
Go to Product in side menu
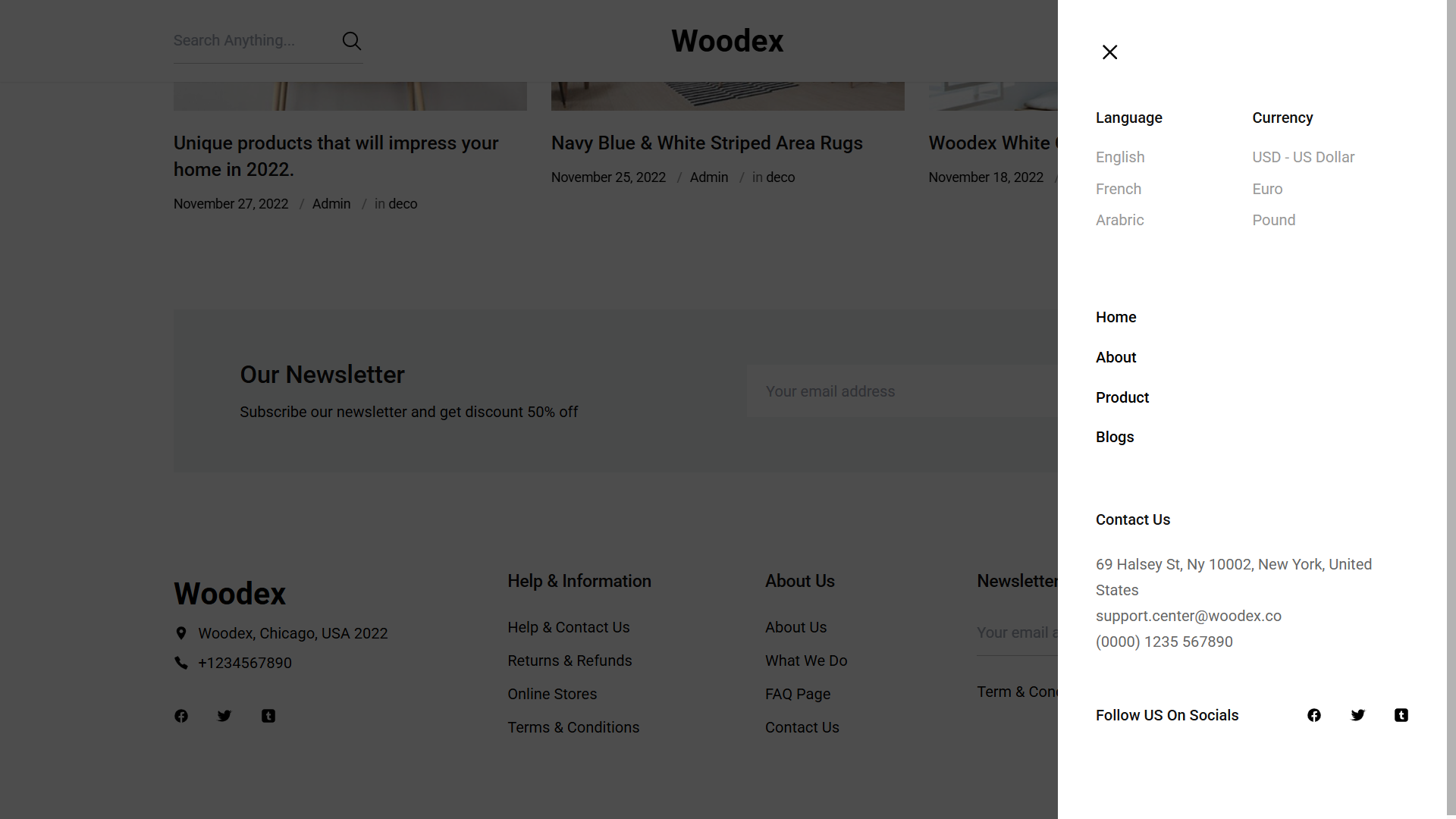(x=1122, y=397)
